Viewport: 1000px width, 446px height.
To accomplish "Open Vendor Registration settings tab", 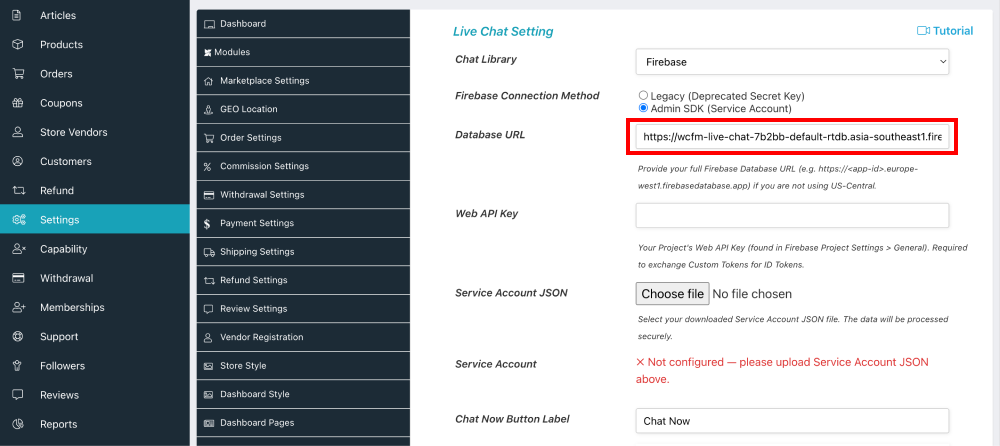I will pyautogui.click(x=261, y=337).
